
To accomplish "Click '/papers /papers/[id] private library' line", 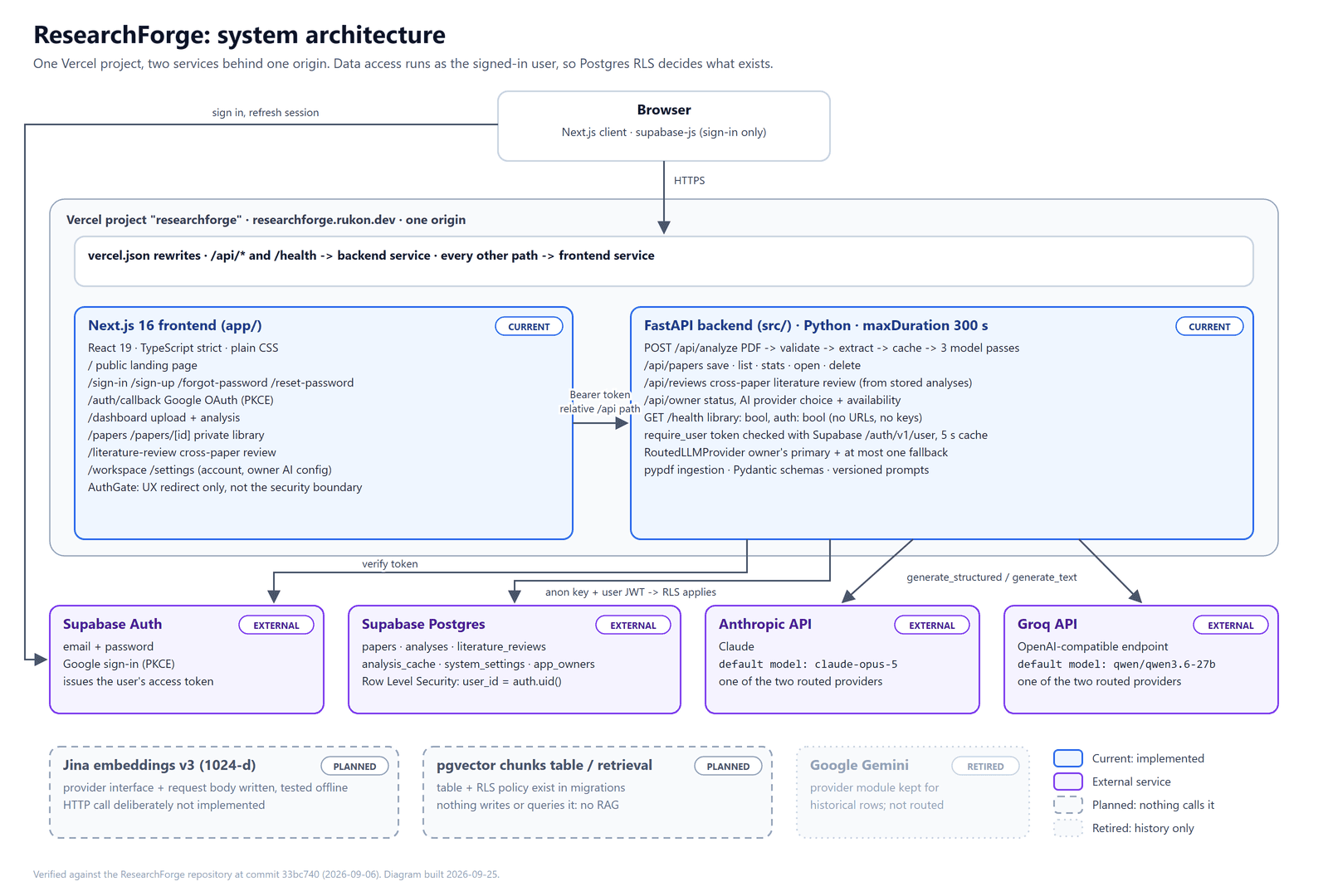I will [176, 435].
